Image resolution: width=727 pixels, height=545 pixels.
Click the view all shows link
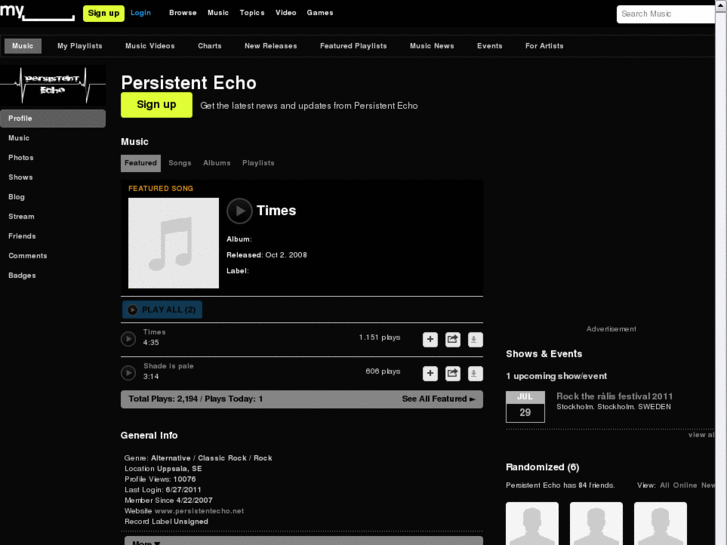(701, 435)
